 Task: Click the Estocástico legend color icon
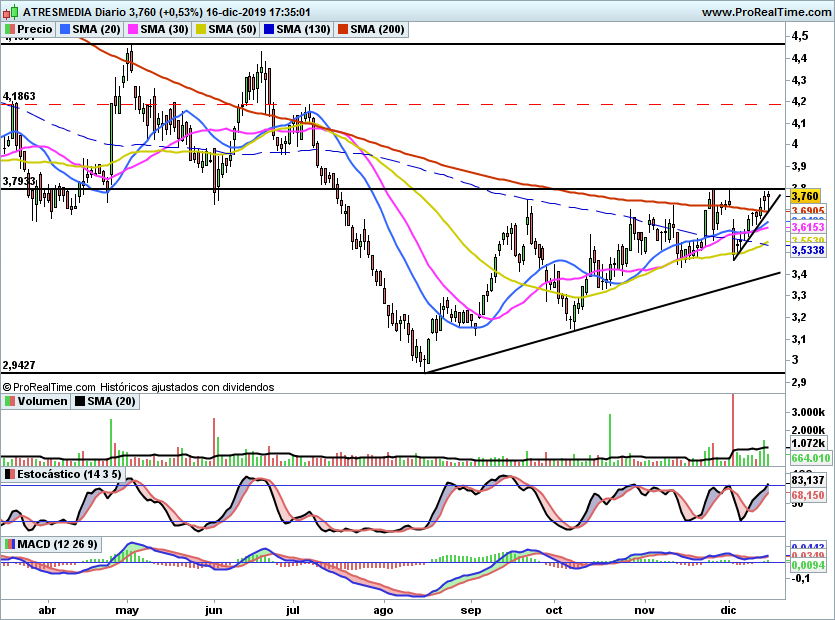[x=10, y=474]
